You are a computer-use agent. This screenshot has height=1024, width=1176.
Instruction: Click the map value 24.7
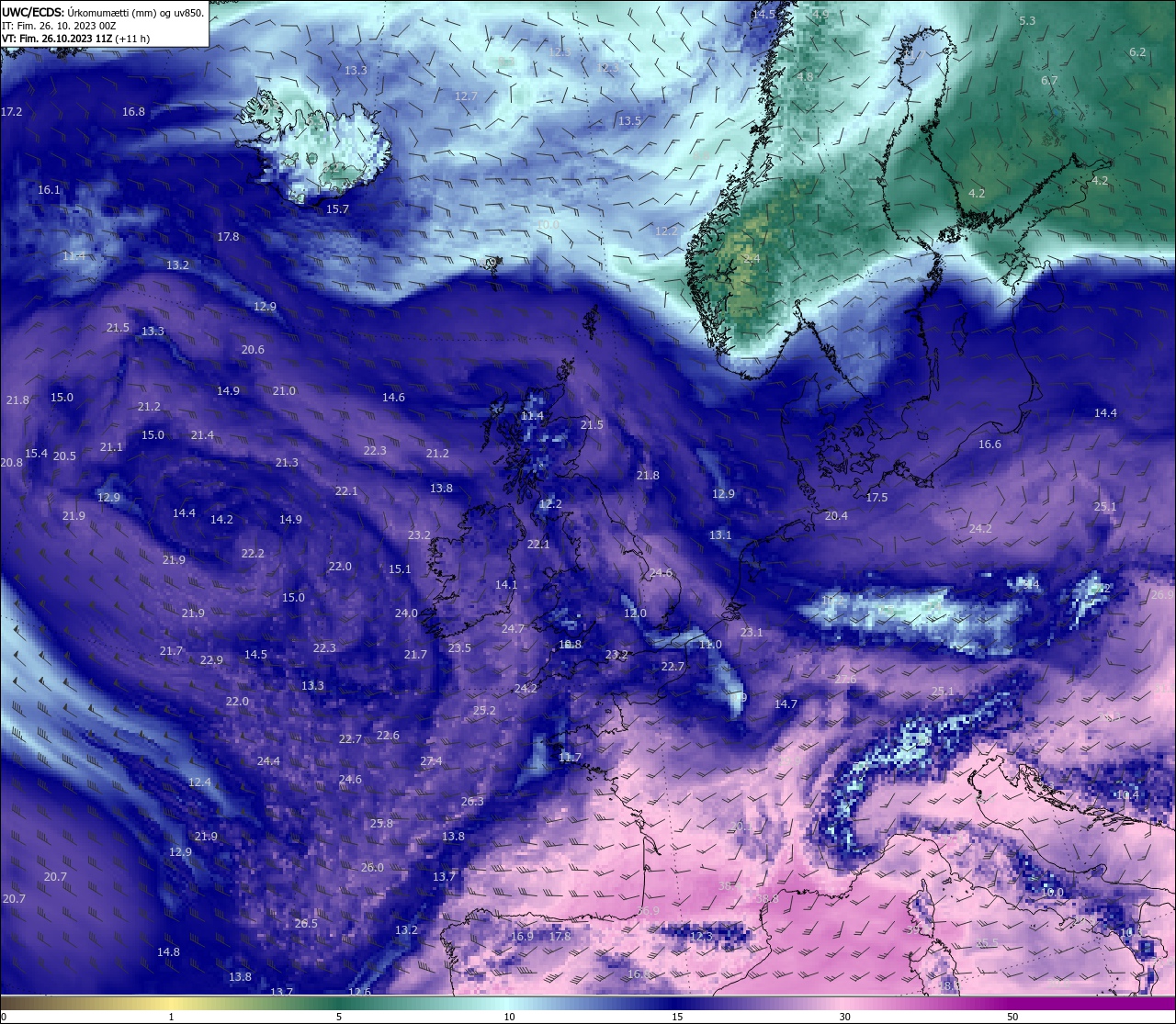(x=513, y=628)
